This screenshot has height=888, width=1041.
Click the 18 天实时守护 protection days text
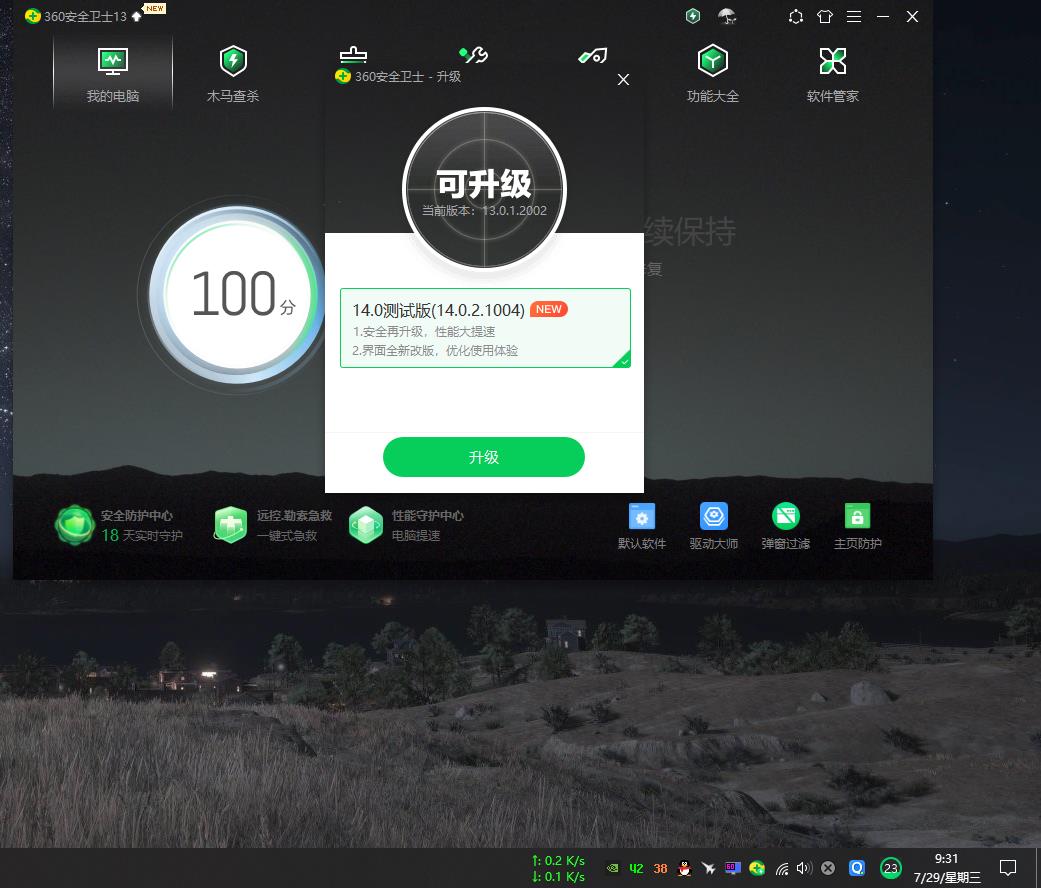click(x=142, y=535)
